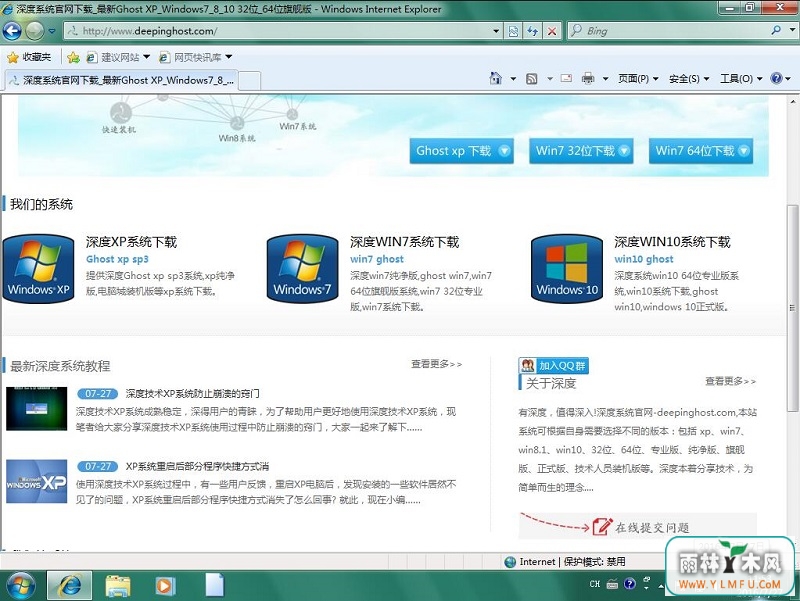This screenshot has width=800, height=601.
Task: Click the Windows XP logo tile
Action: pyautogui.click(x=38, y=269)
